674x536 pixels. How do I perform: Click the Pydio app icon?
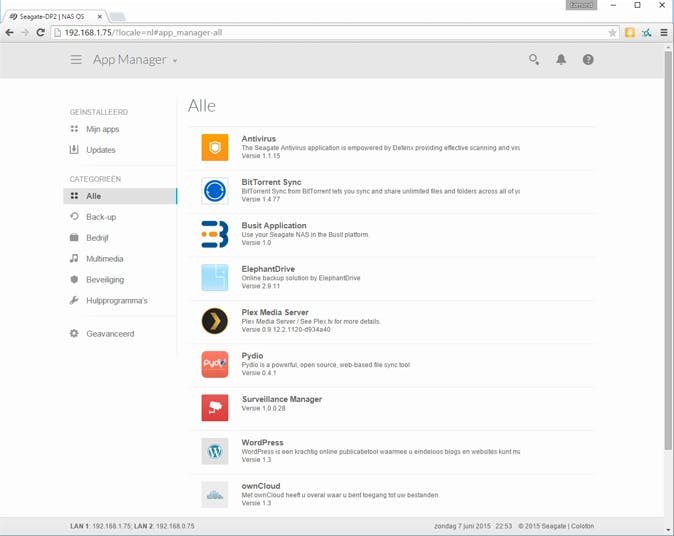(x=214, y=364)
